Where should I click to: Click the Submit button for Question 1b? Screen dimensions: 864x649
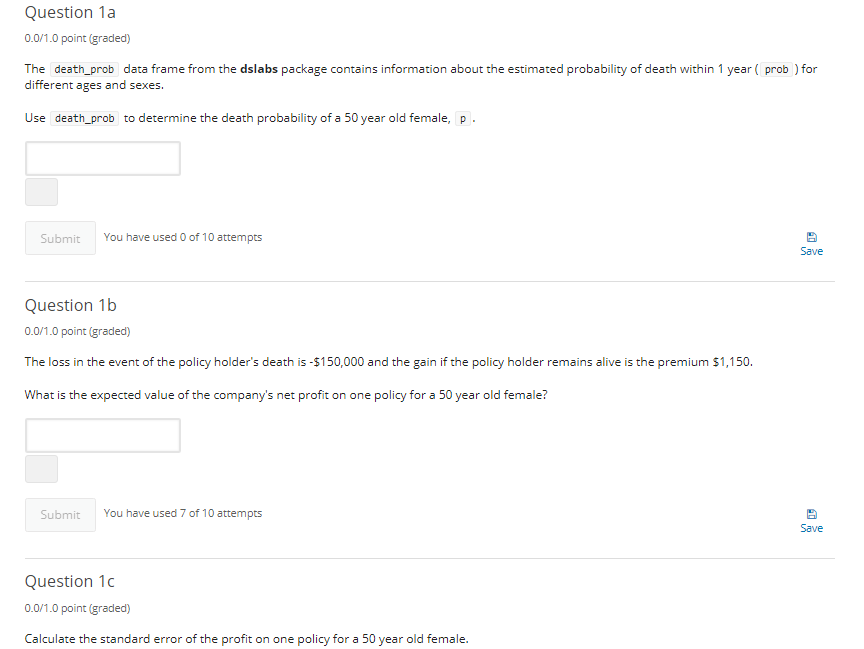point(60,514)
